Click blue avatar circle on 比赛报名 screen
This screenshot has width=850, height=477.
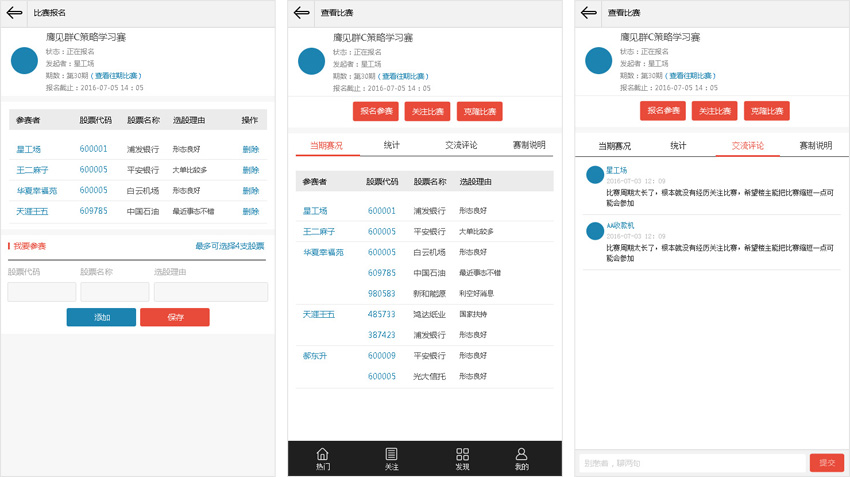pos(24,60)
